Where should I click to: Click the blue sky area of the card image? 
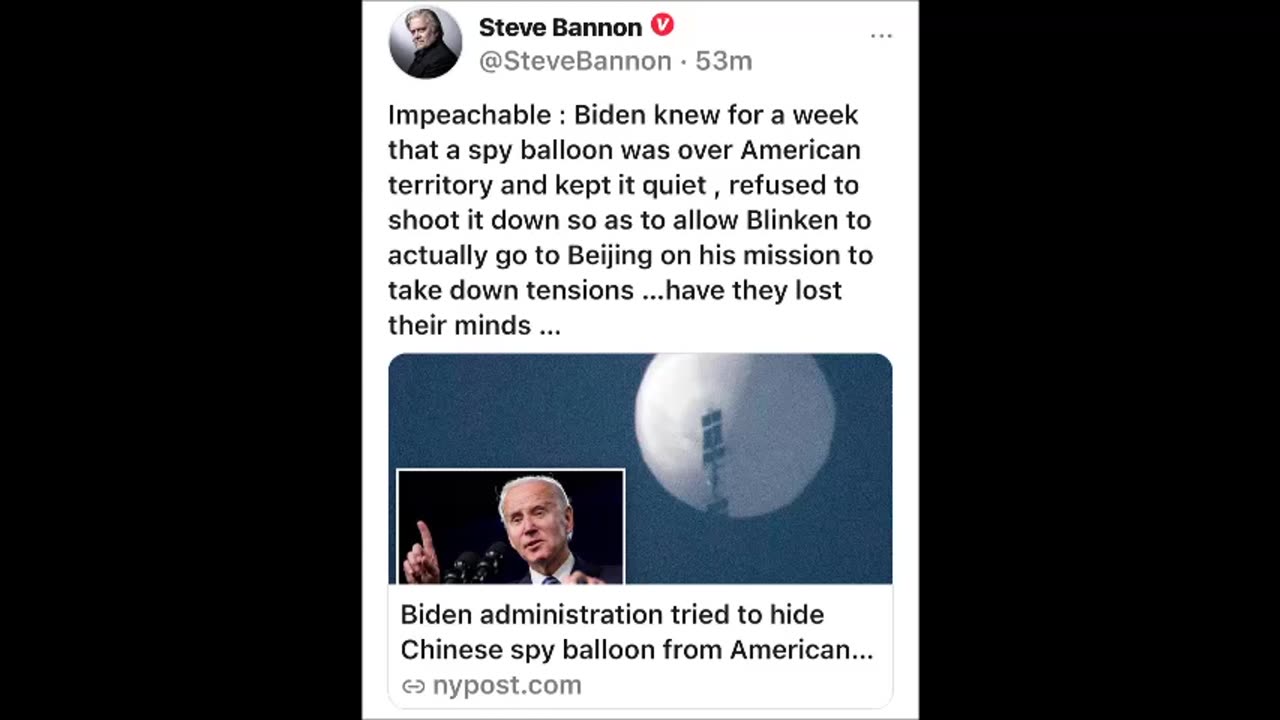pos(510,410)
